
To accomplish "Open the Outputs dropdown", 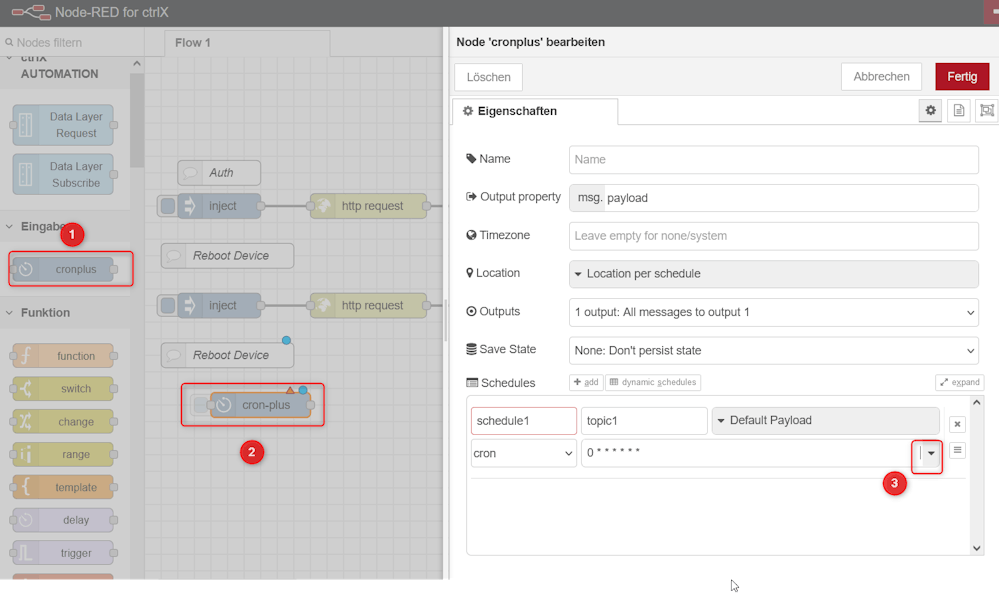I will [x=773, y=312].
